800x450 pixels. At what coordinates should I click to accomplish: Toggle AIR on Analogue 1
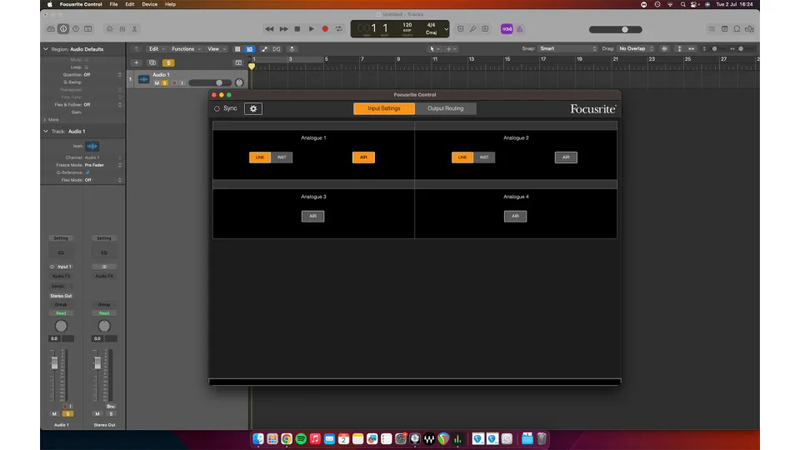tap(363, 157)
